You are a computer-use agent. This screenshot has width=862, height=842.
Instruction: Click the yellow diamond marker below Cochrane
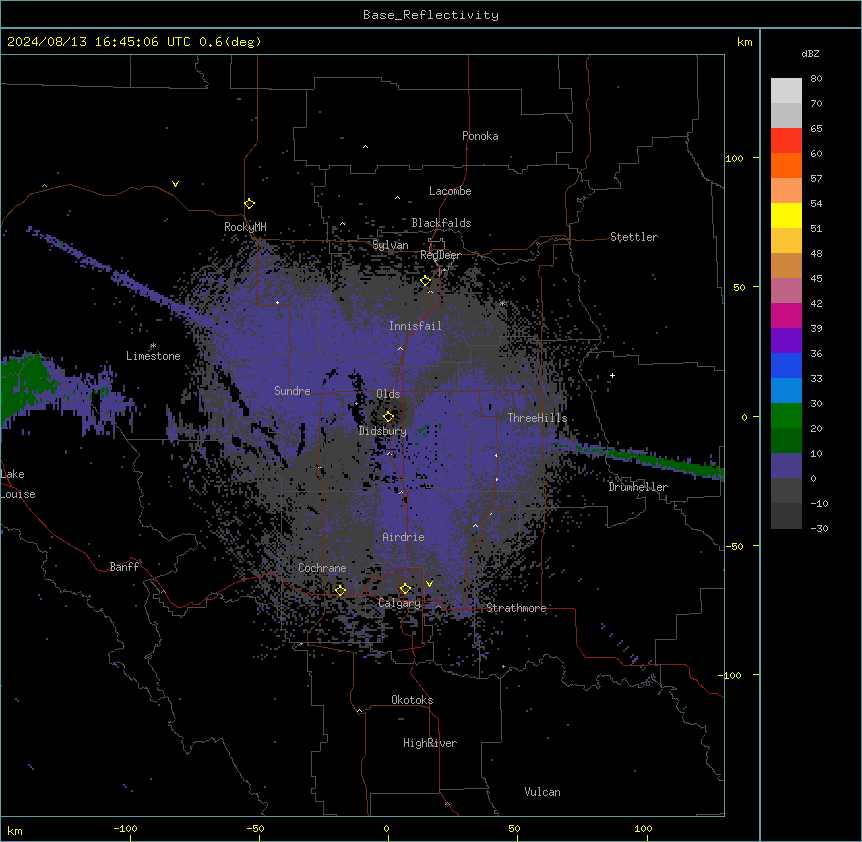[x=340, y=590]
